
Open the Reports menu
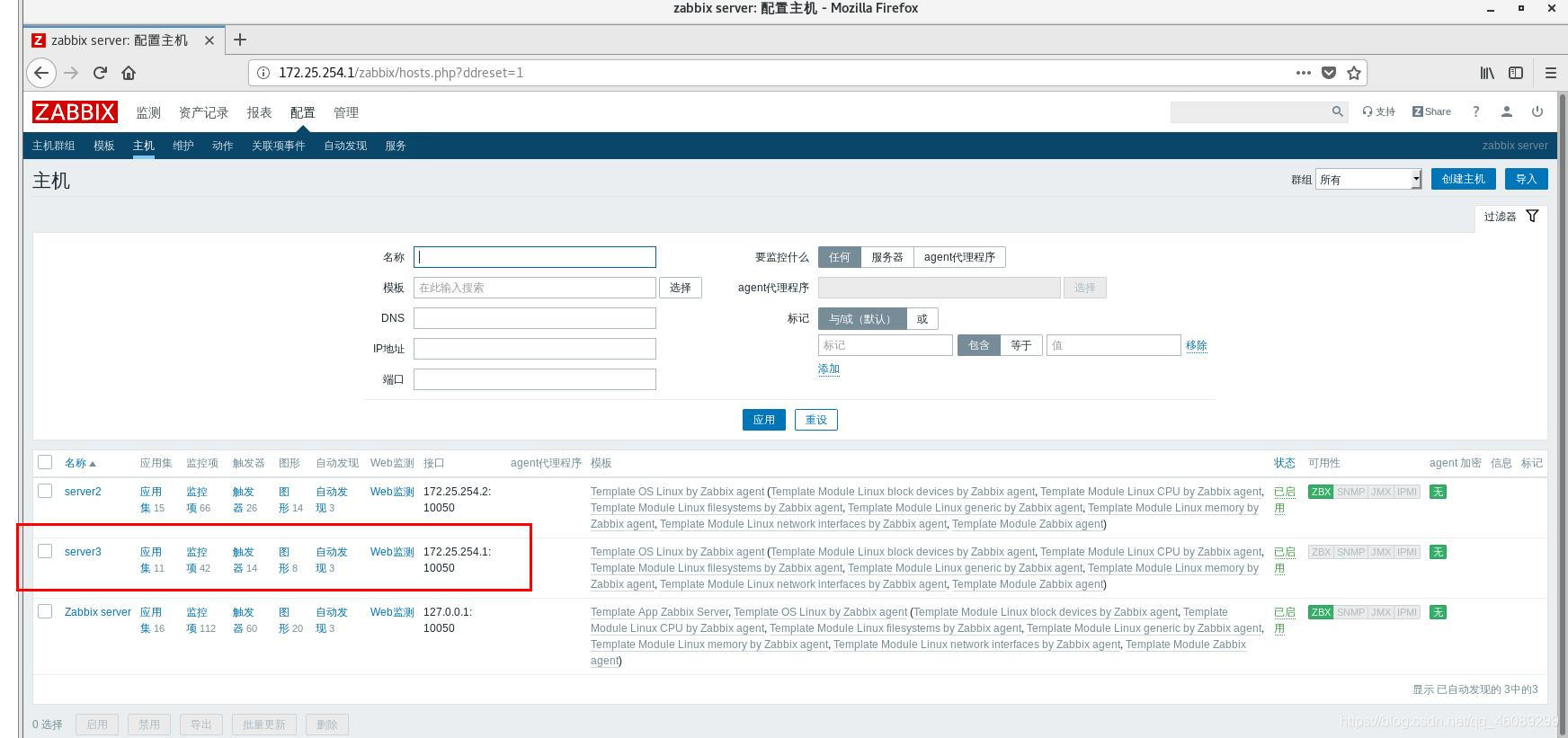click(x=259, y=112)
